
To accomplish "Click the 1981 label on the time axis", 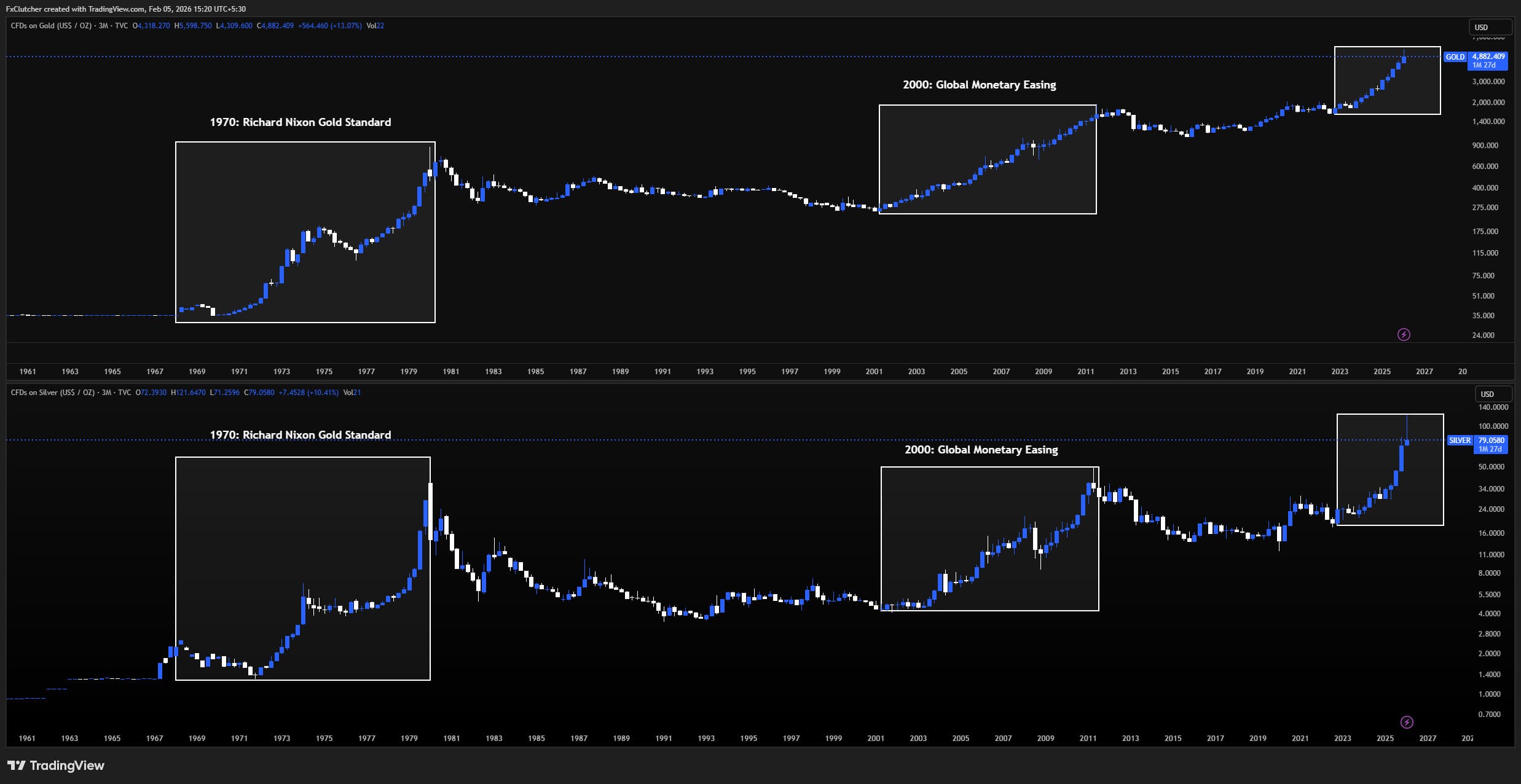I will (450, 371).
